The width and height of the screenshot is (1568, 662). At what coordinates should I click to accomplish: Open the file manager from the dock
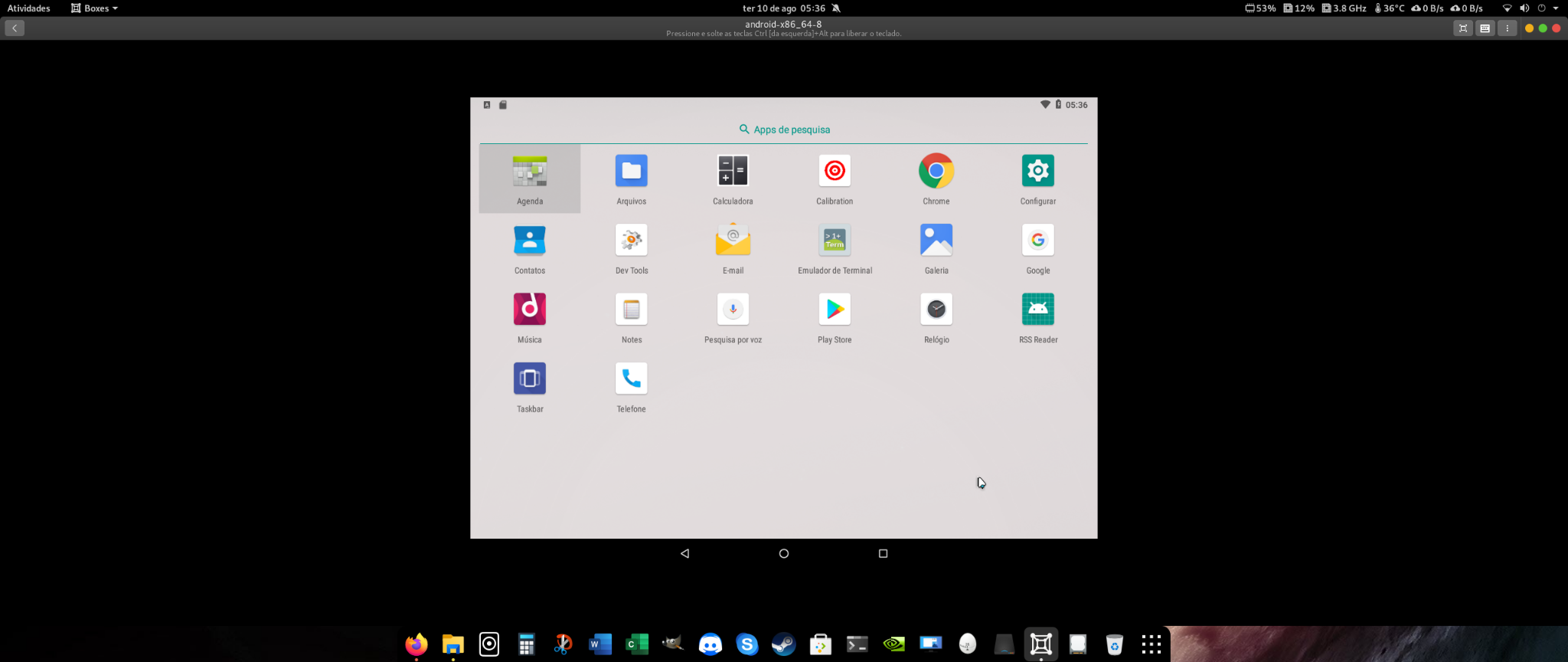coord(453,644)
